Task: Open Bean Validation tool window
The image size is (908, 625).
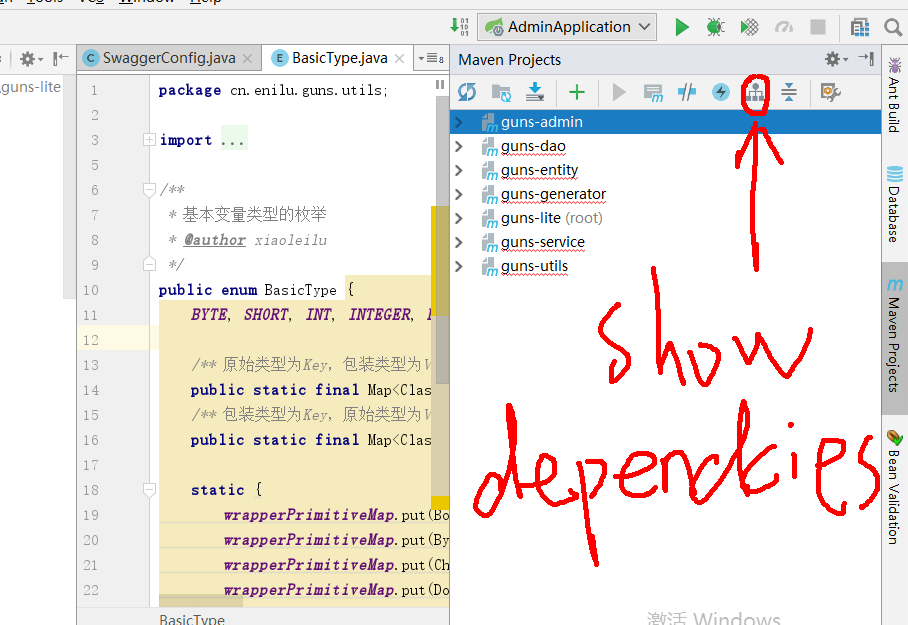Action: coord(895,487)
